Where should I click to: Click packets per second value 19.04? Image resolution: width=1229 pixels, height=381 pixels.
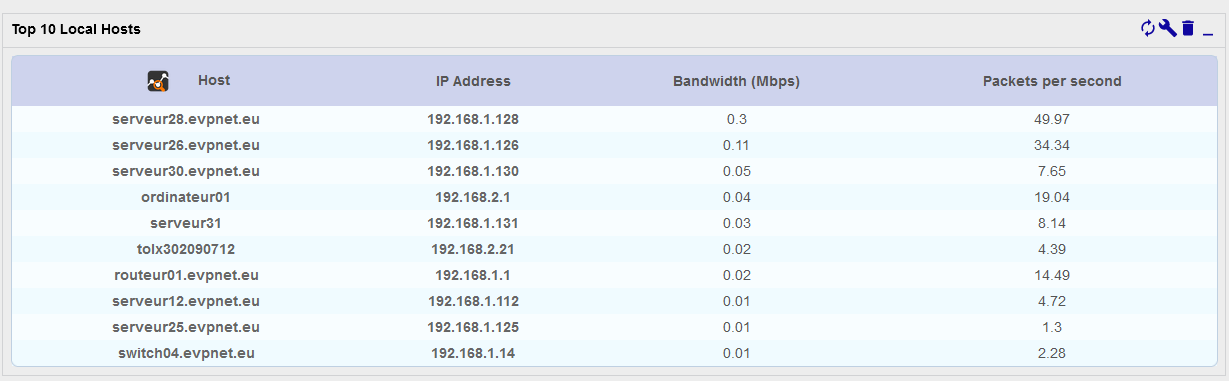1052,197
